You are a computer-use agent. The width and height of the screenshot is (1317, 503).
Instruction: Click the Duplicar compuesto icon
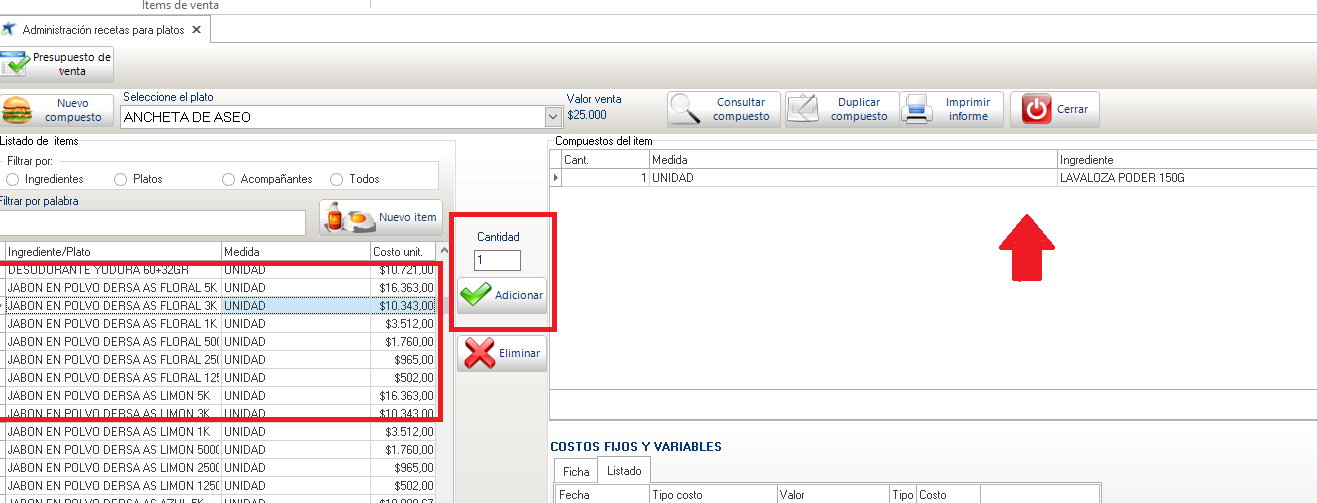tap(804, 109)
